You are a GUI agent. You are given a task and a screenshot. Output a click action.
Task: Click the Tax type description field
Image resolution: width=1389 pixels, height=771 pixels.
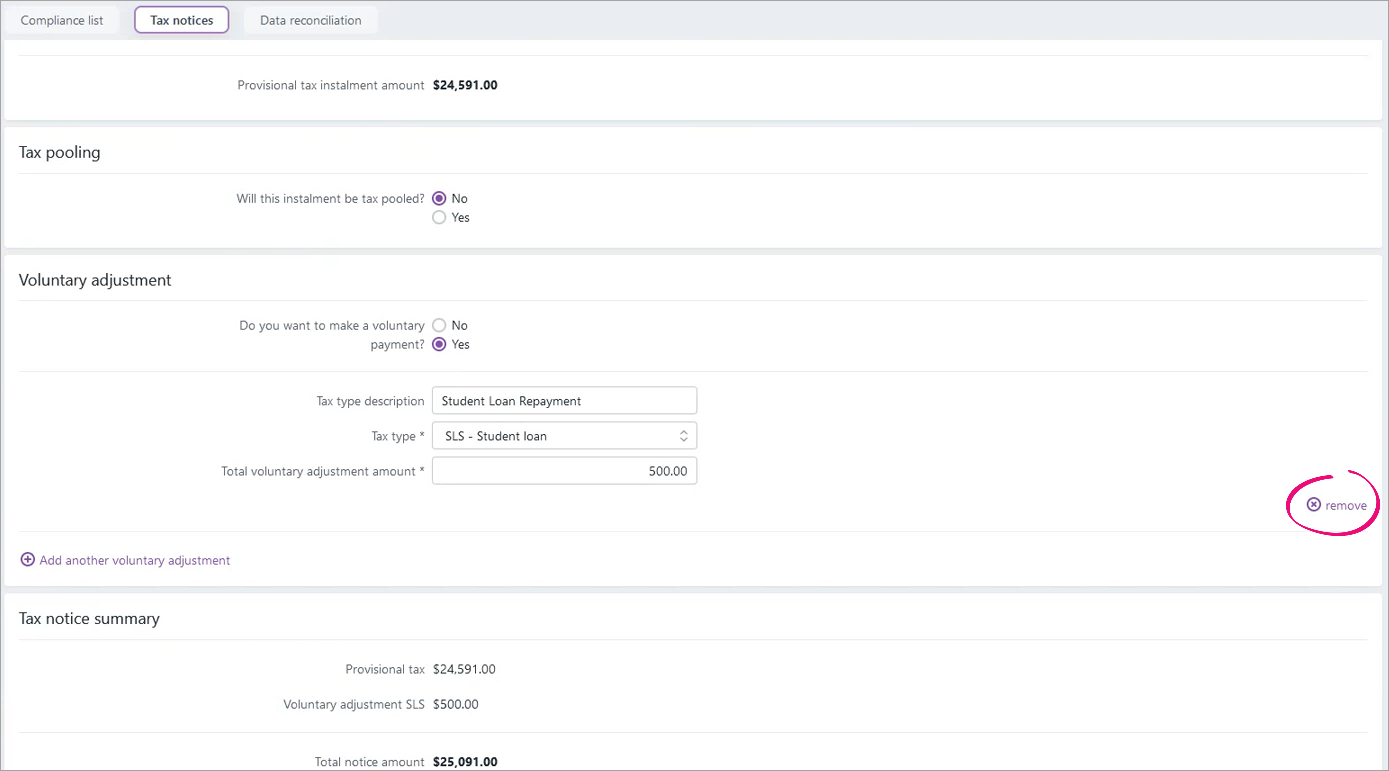point(563,401)
